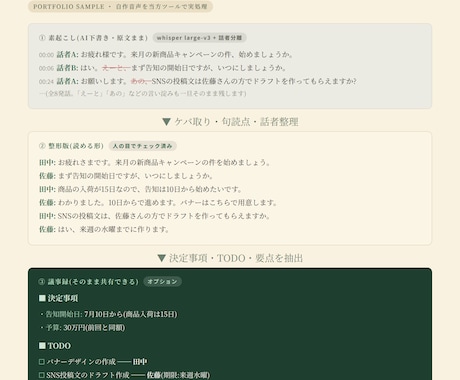Viewport: 460px width, 380px height.
Task: Click the 00:24 timestamp of 話者A
Action: tap(46, 82)
